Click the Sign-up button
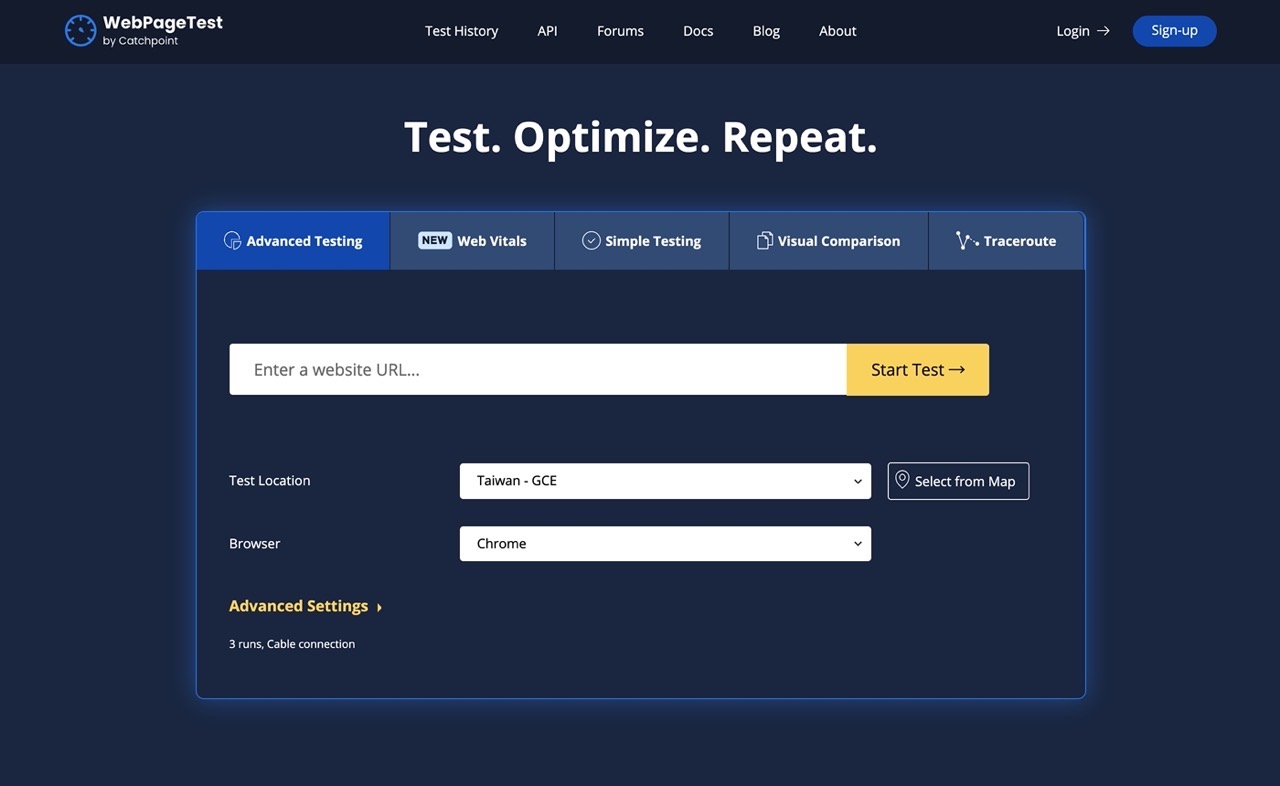The width and height of the screenshot is (1280, 786). coord(1174,31)
